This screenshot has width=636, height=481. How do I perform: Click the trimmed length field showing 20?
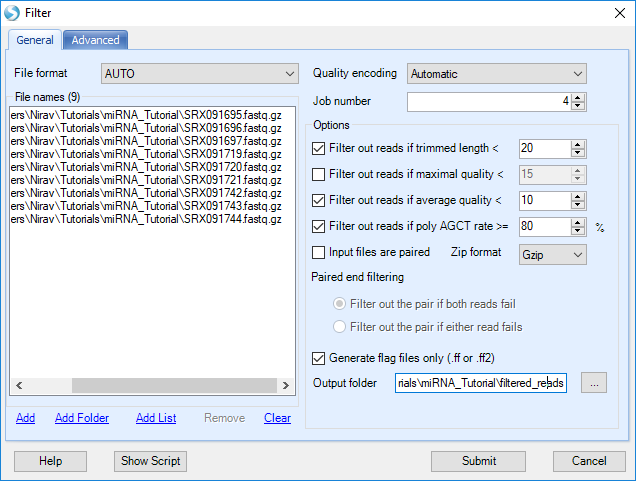coord(545,148)
